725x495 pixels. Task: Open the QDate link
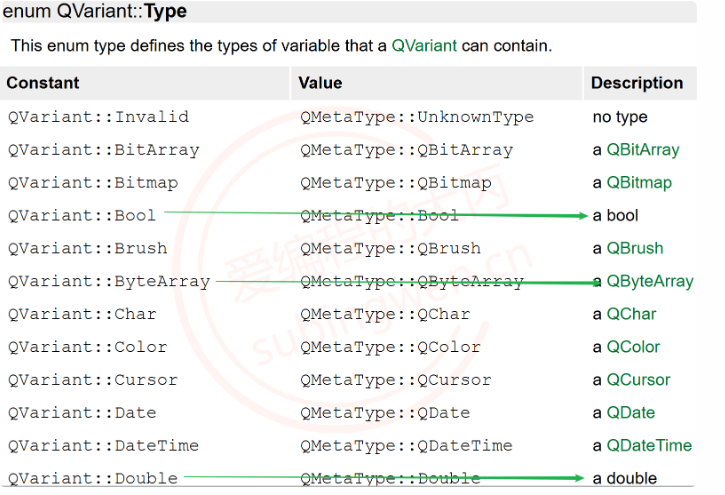click(631, 413)
